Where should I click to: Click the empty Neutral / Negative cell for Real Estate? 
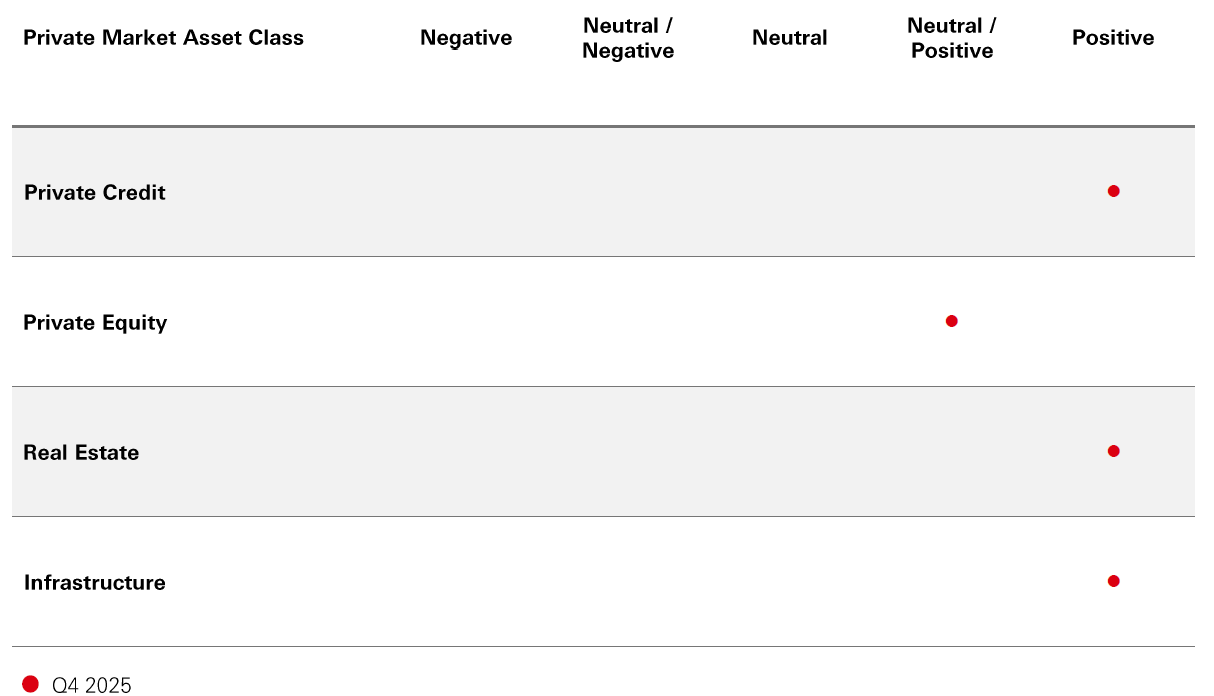(628, 451)
